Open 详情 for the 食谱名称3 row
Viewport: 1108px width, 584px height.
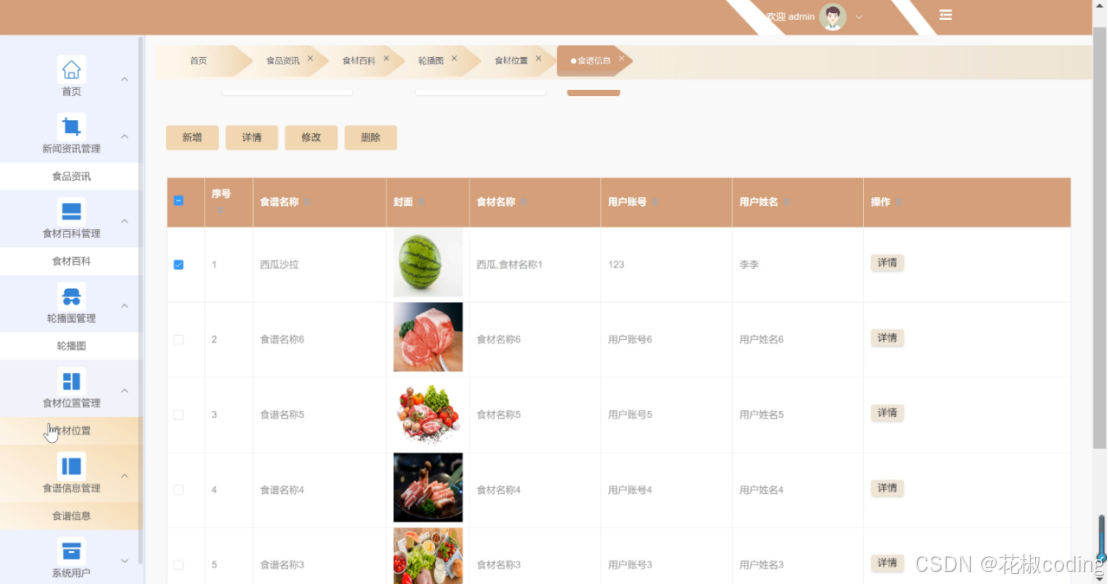pyautogui.click(x=887, y=563)
